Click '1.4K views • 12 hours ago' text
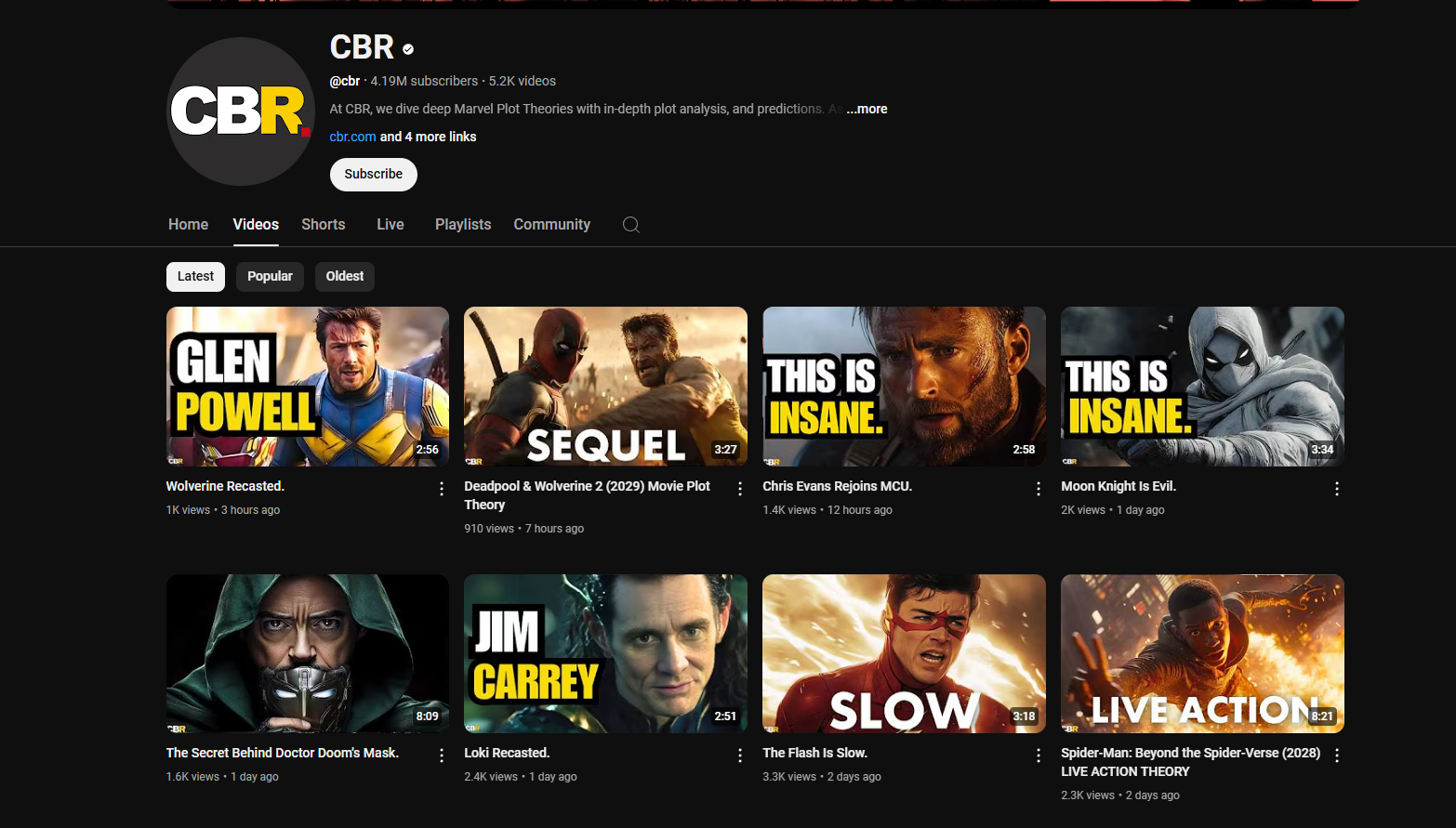Image resolution: width=1456 pixels, height=828 pixels. click(x=827, y=510)
